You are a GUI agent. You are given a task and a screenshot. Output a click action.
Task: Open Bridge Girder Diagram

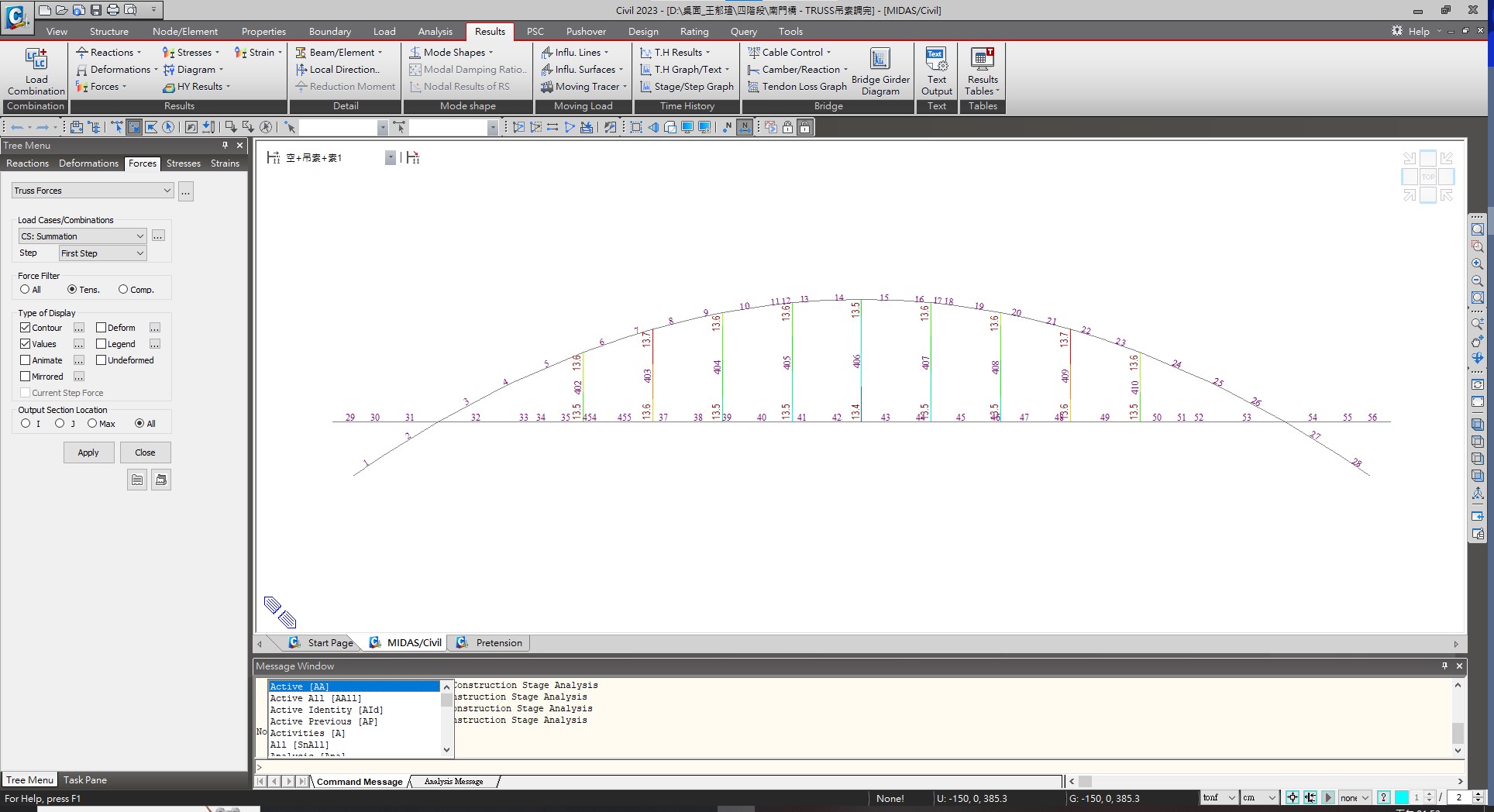pos(880,71)
